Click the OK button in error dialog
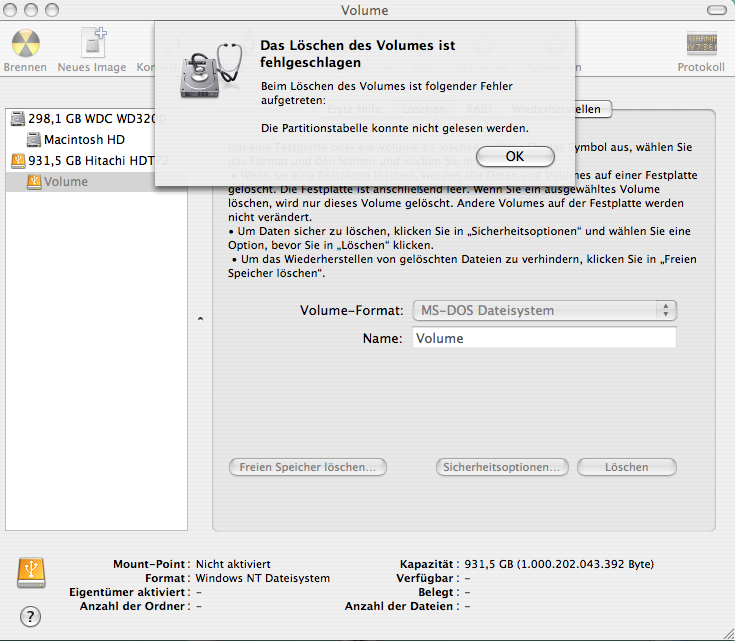This screenshot has height=641, width=735. (515, 156)
